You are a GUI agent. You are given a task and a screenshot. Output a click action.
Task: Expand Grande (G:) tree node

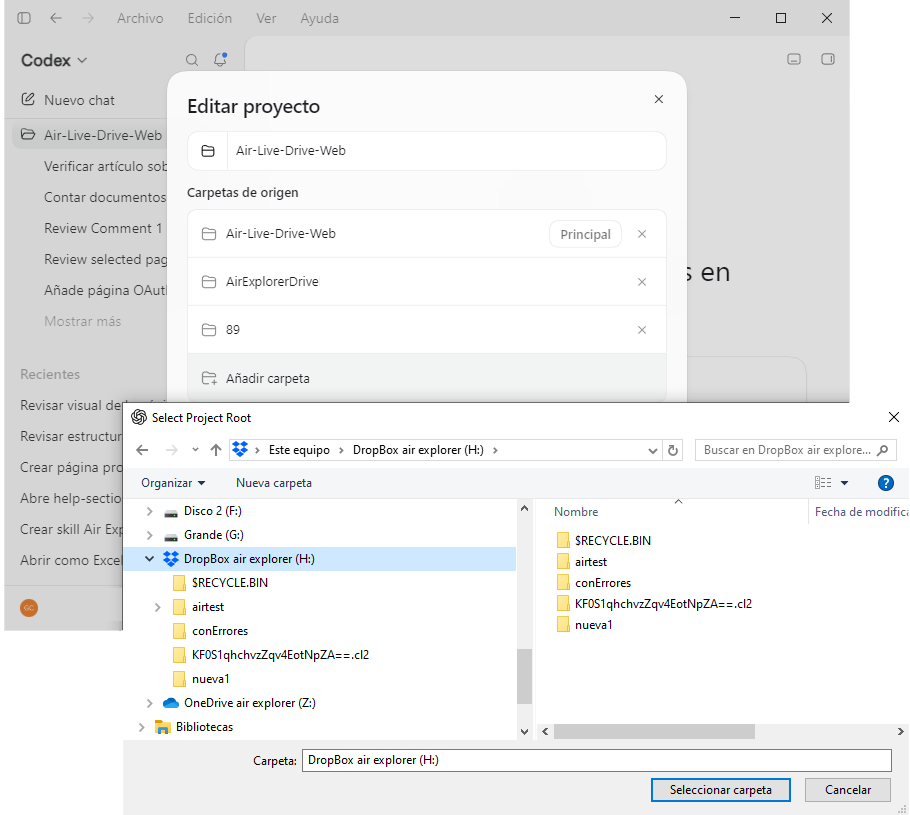149,535
